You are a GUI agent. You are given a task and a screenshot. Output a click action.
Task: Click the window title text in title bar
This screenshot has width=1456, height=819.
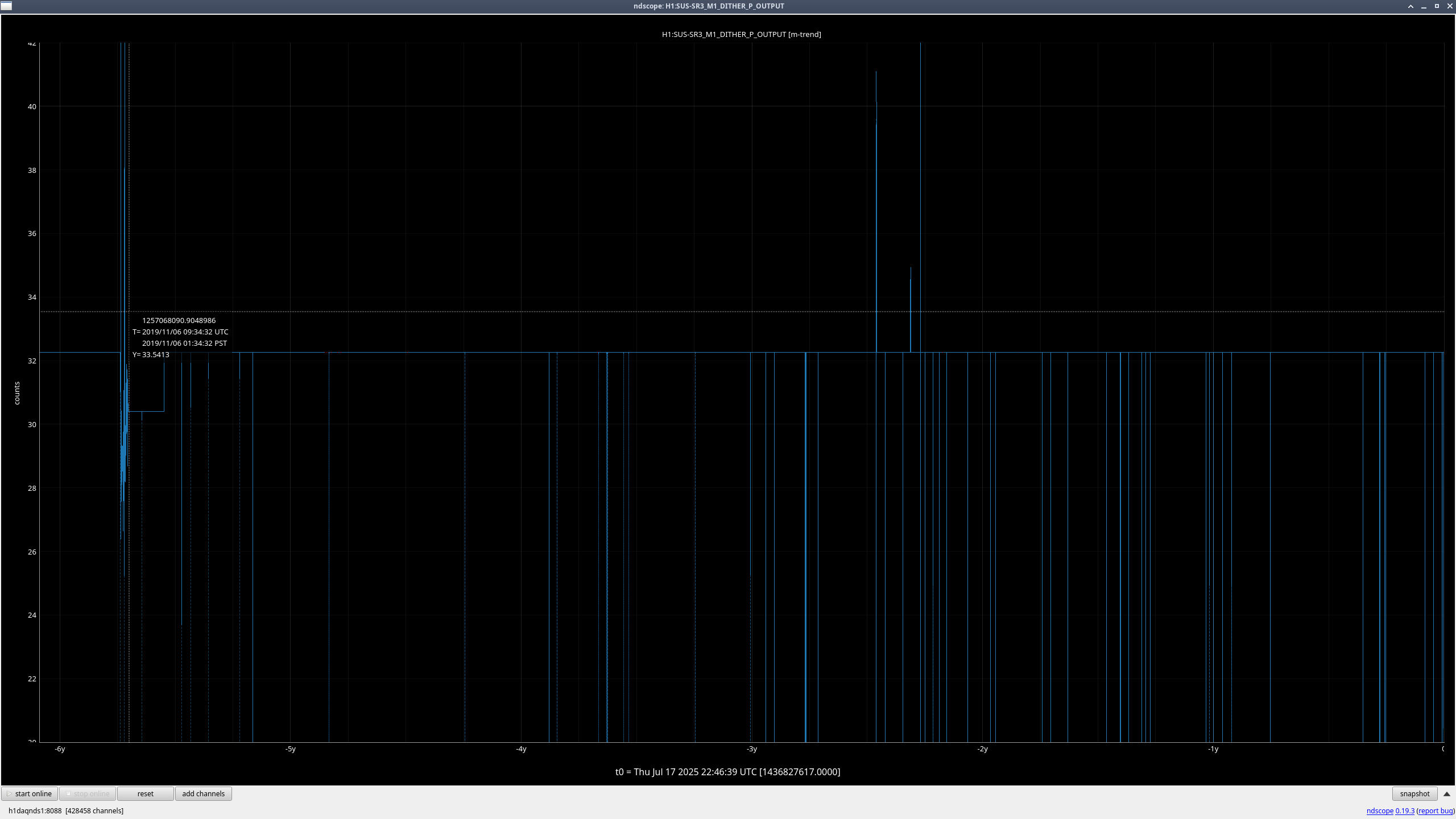click(x=709, y=6)
